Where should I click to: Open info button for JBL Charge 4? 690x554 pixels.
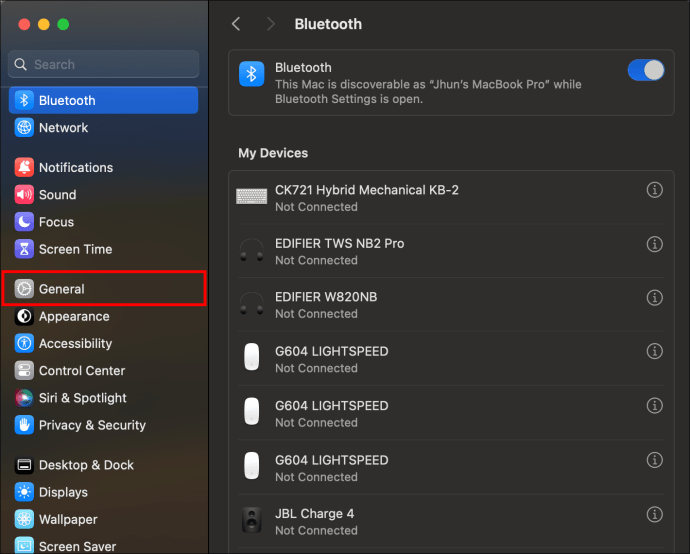click(x=655, y=514)
